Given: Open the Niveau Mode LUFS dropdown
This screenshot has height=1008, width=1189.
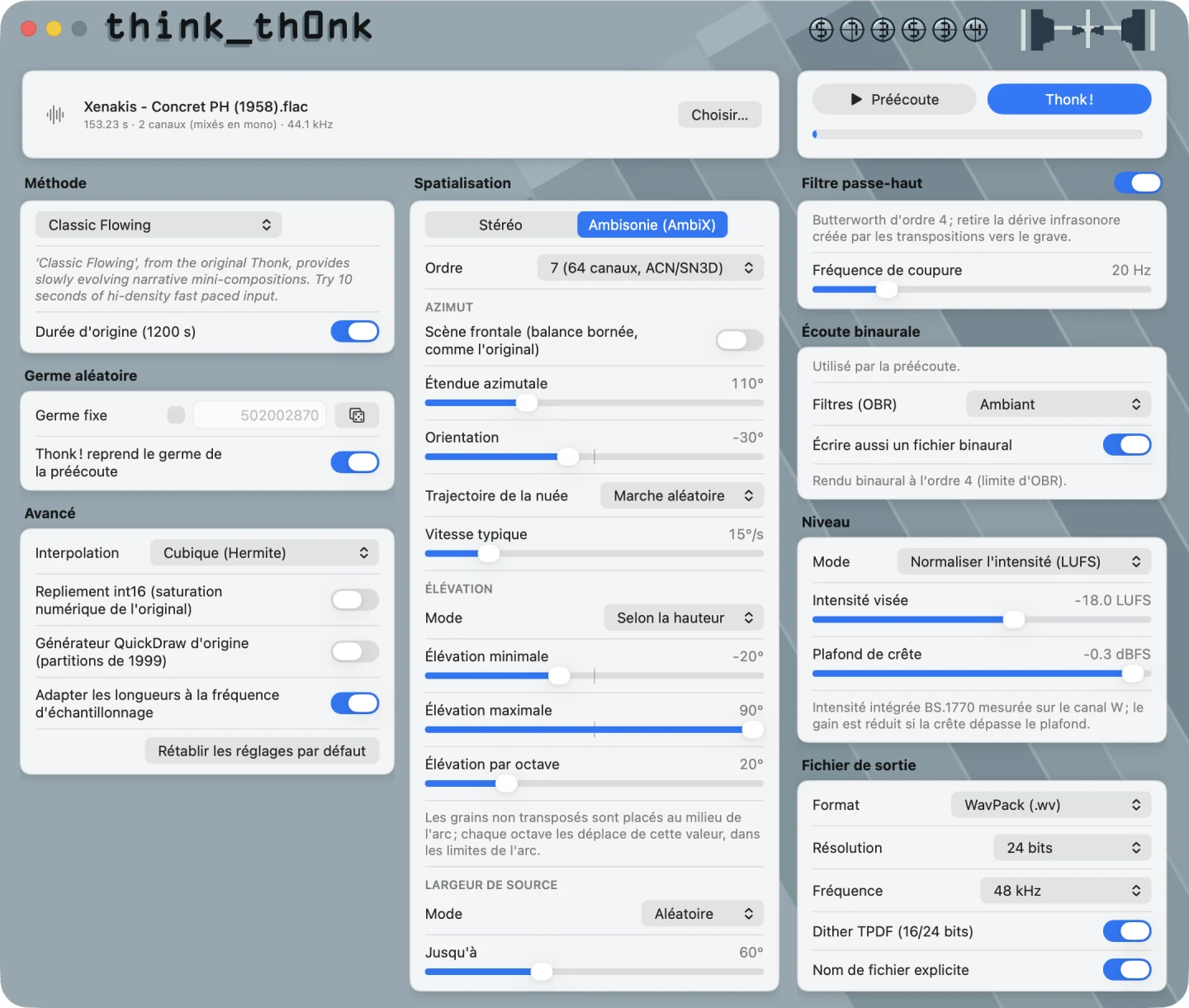Looking at the screenshot, I should coord(1024,561).
